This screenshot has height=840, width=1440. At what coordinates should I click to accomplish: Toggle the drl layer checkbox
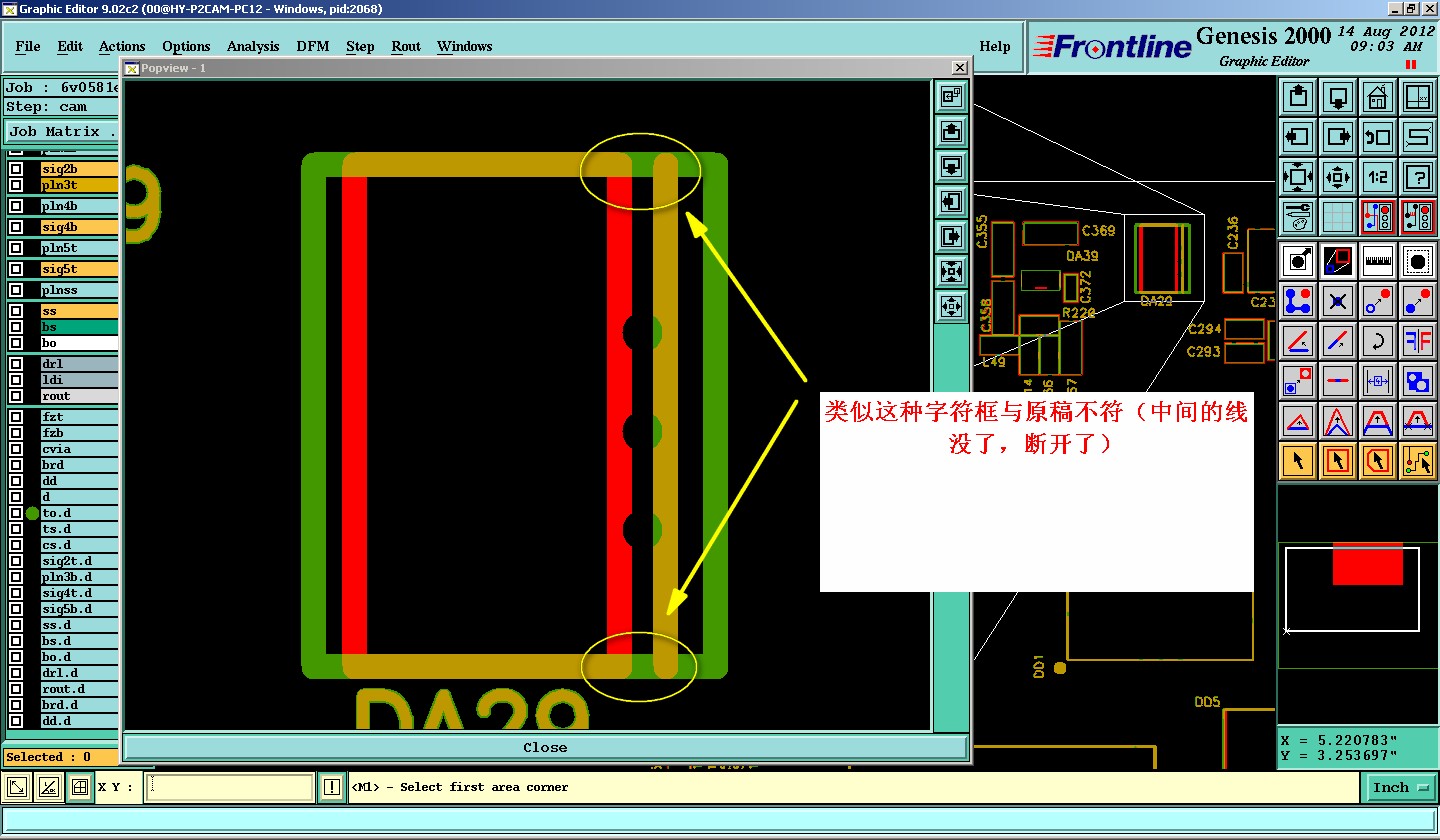click(16, 364)
